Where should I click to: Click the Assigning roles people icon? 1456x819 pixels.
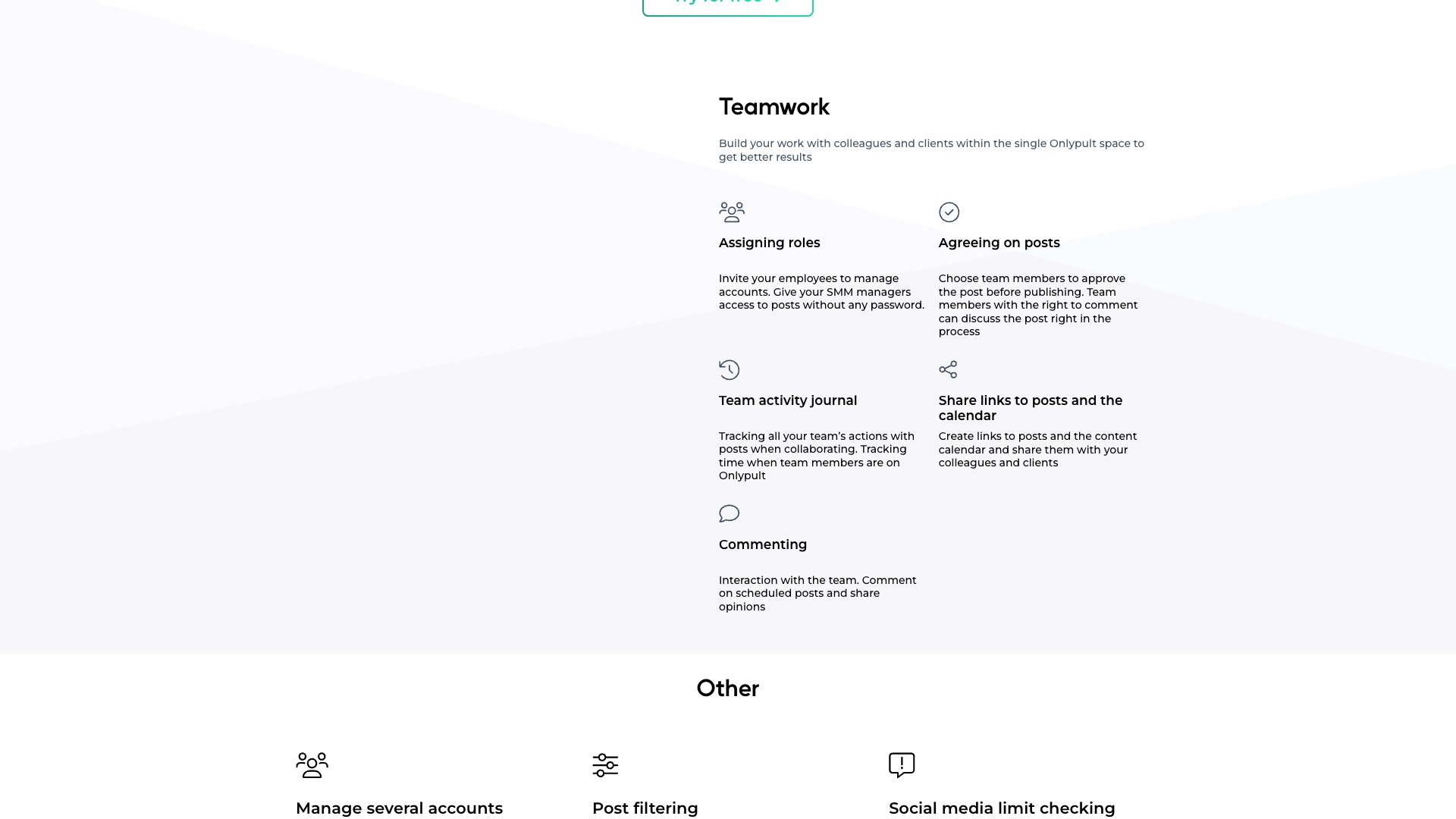(x=732, y=212)
